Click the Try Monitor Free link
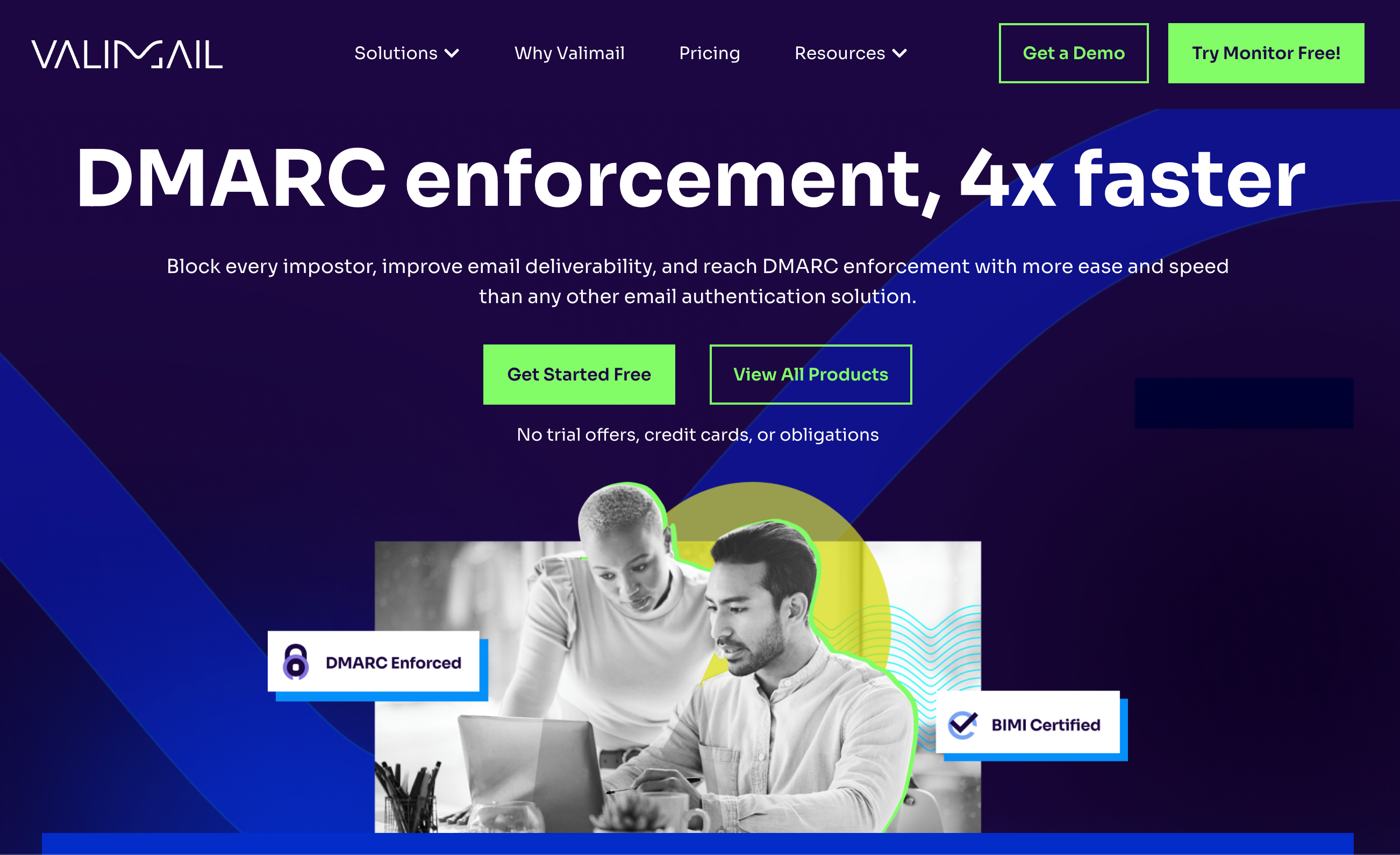This screenshot has width=1400, height=855. pyautogui.click(x=1265, y=52)
